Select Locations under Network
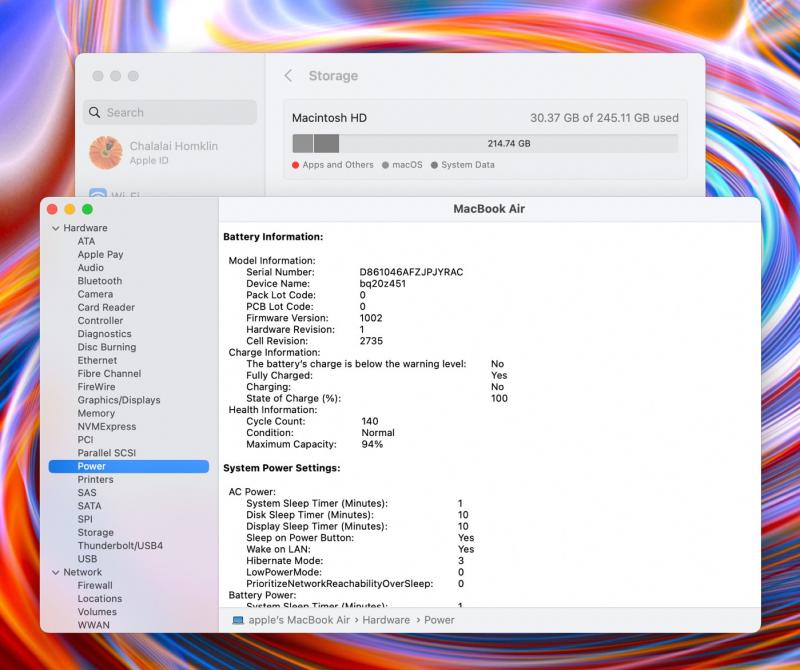Viewport: 800px width, 670px height. click(x=99, y=599)
